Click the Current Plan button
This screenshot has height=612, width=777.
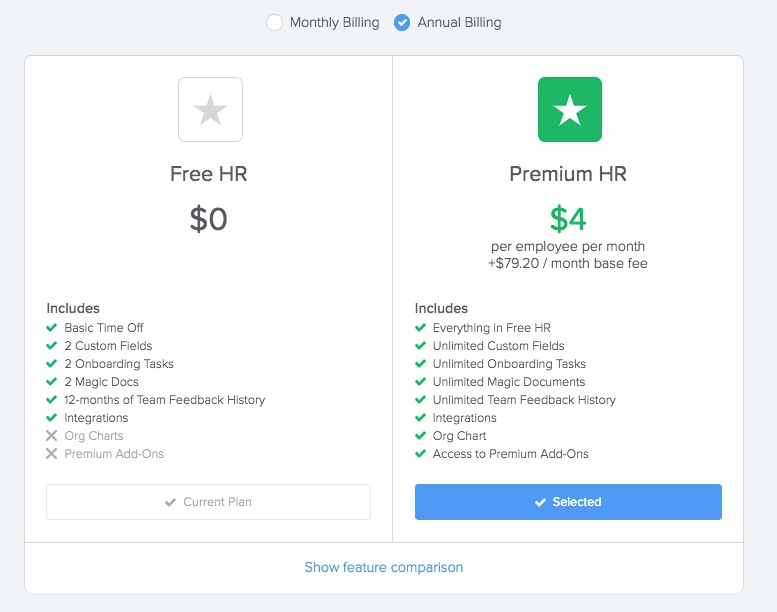coord(208,502)
